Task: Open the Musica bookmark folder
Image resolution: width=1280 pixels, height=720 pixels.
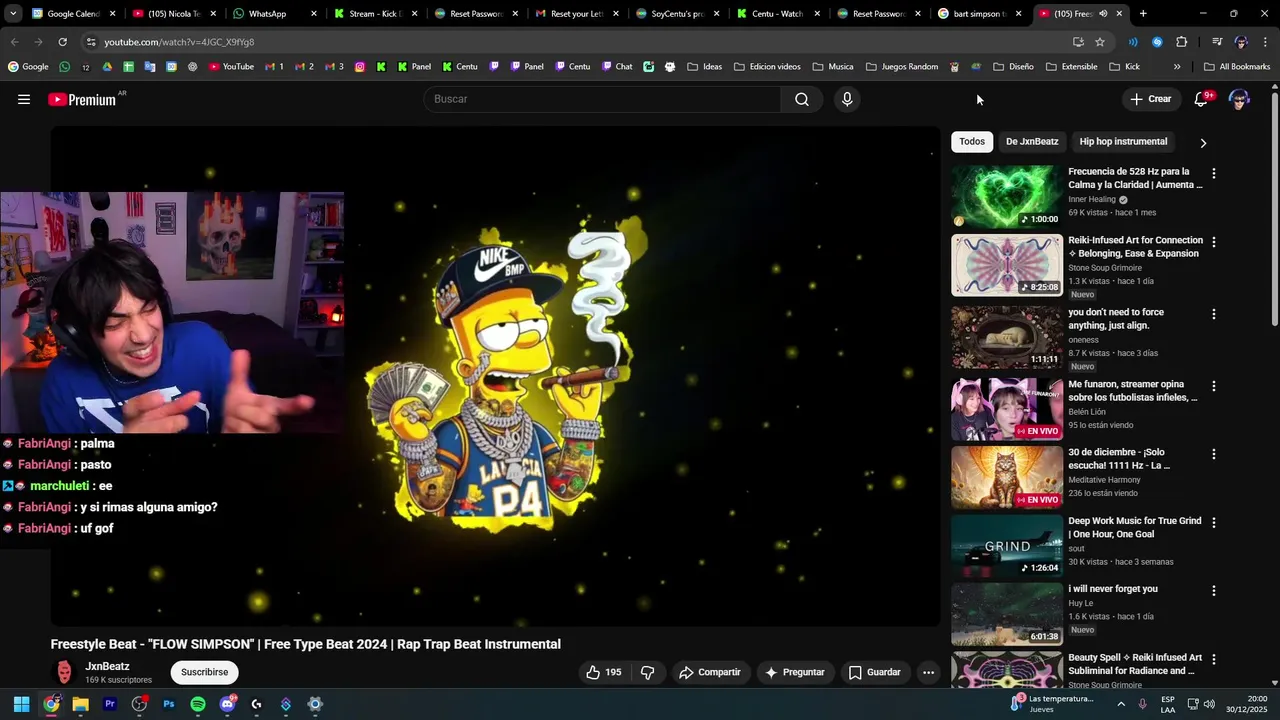Action: (833, 67)
